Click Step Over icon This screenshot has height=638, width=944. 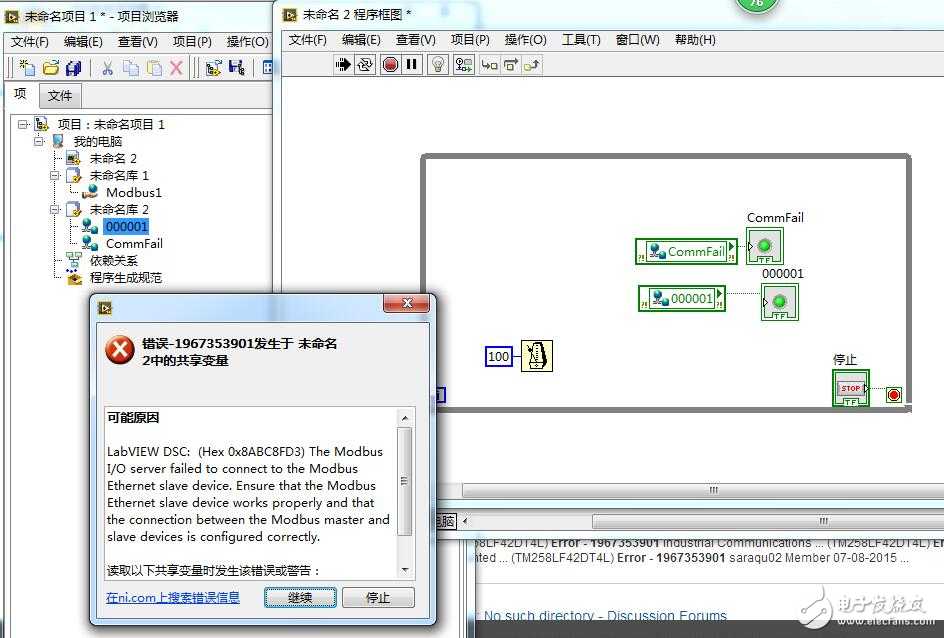tap(511, 64)
